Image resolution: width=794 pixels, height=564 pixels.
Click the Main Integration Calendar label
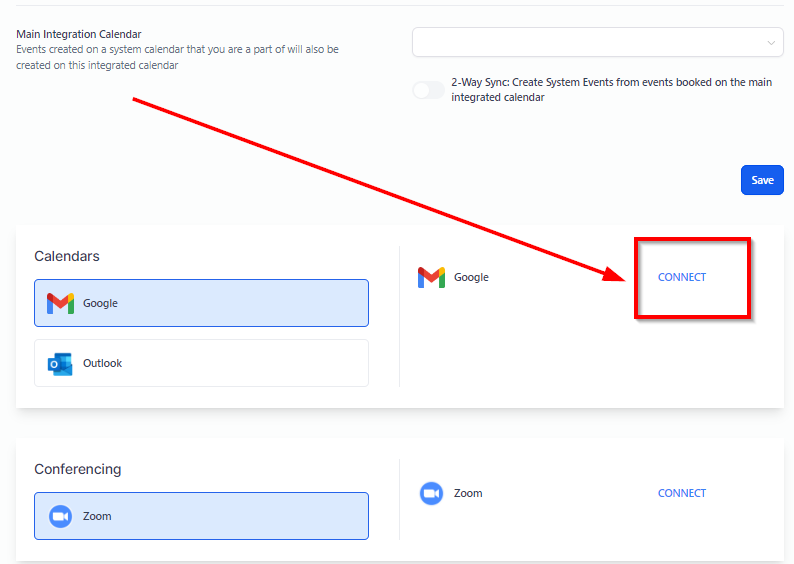point(79,34)
